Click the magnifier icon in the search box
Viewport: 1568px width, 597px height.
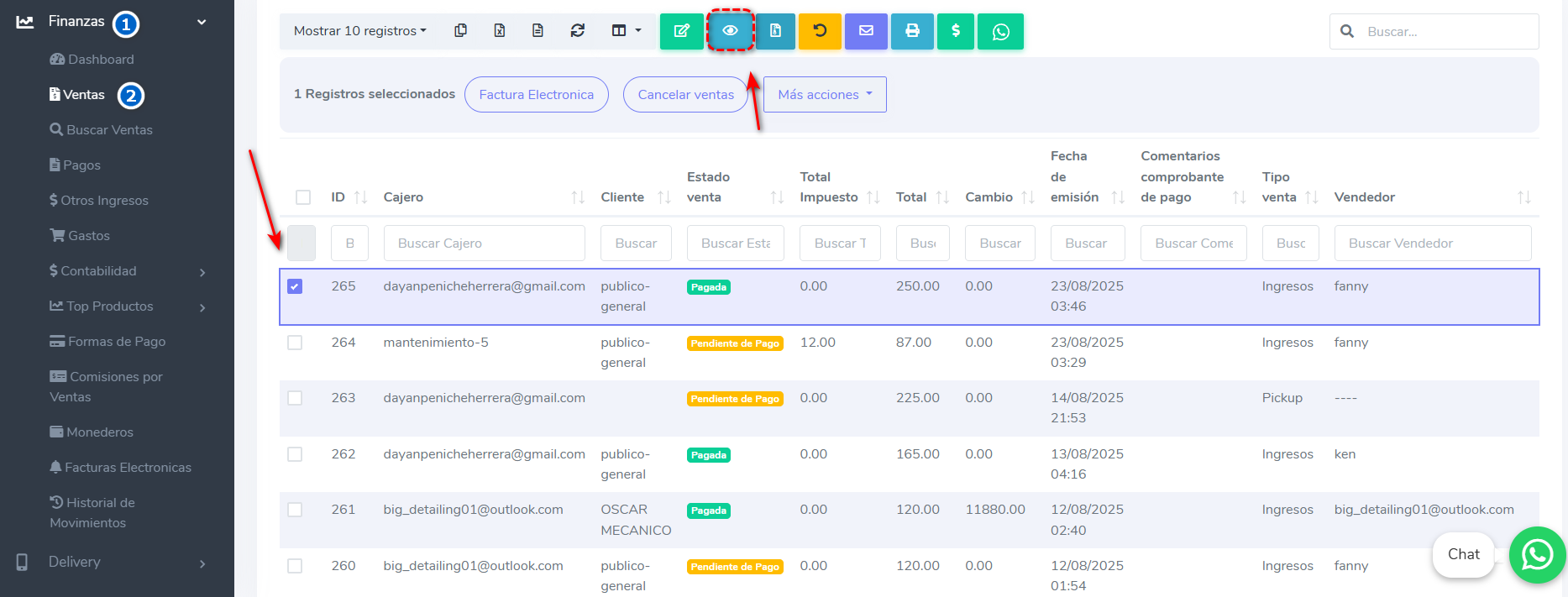(x=1347, y=31)
